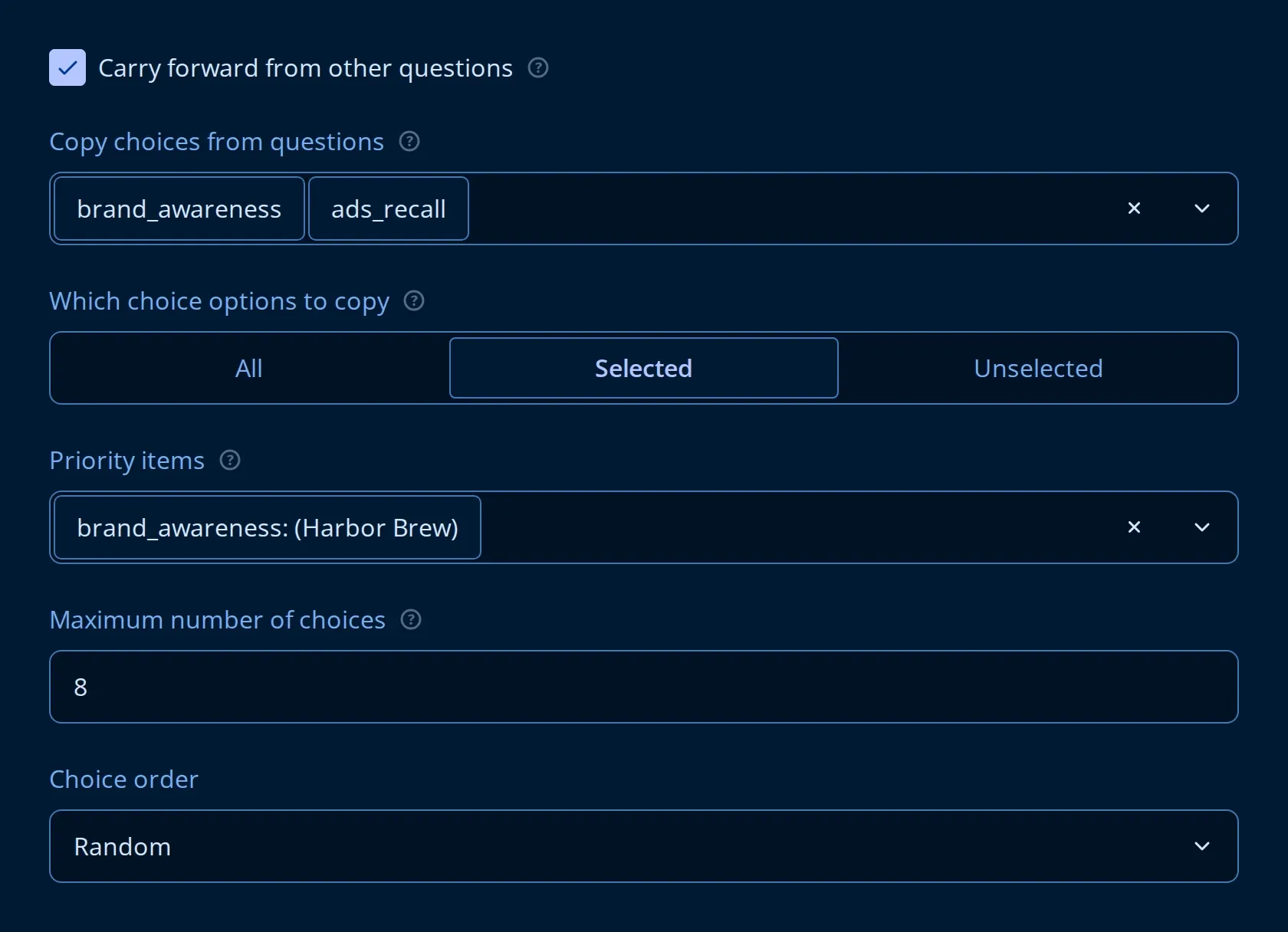1288x932 pixels.
Task: Expand the Priority items dropdown
Action: click(x=1202, y=527)
